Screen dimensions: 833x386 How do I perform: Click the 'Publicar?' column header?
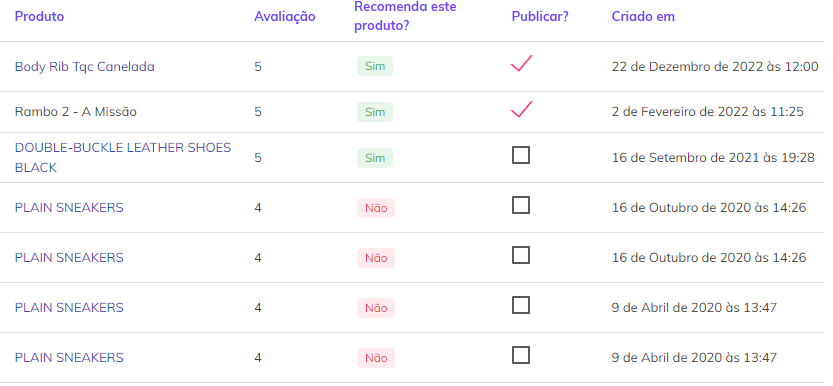(x=540, y=16)
